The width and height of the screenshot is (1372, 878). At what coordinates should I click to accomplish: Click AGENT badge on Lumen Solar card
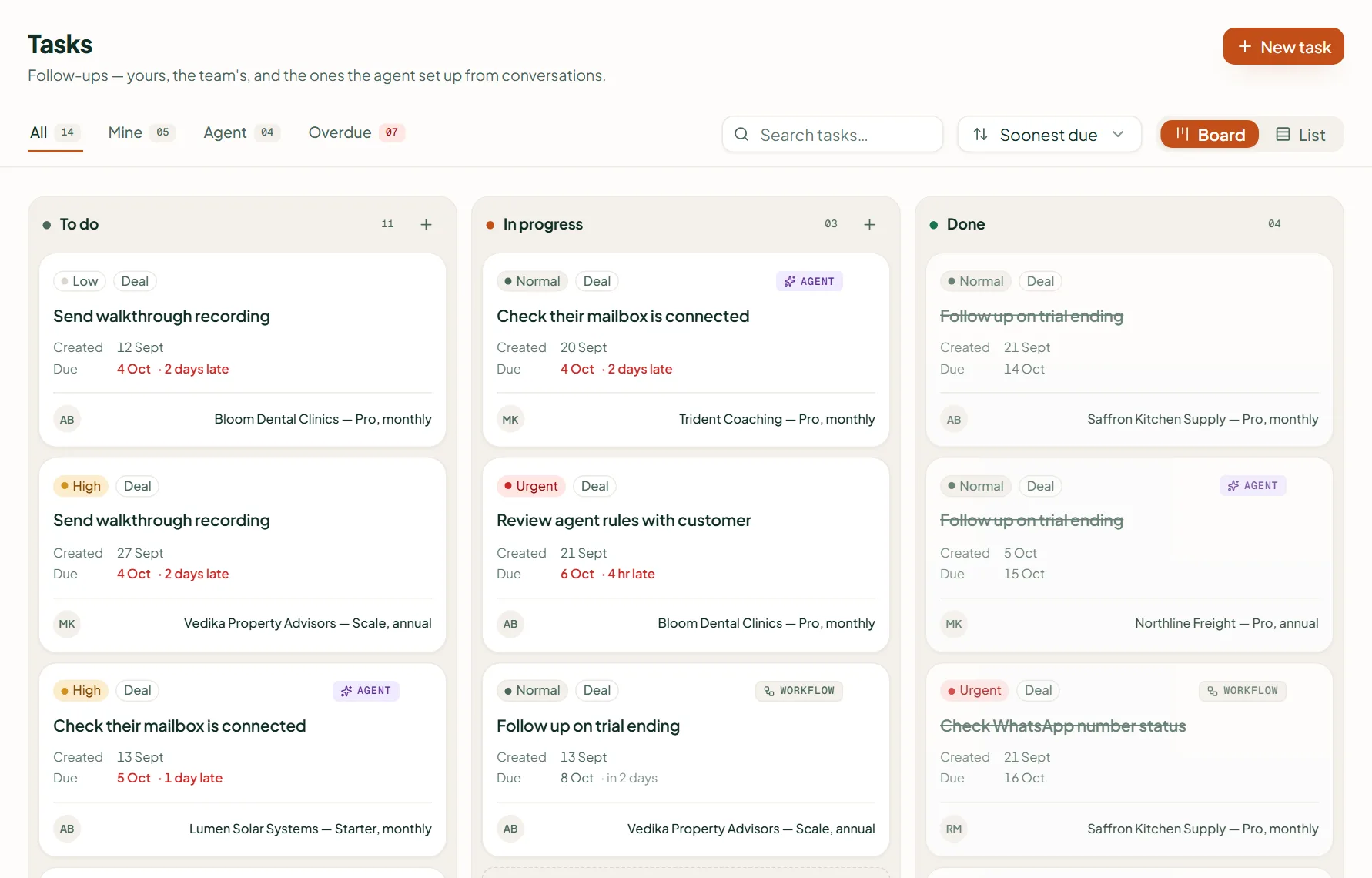(x=366, y=691)
